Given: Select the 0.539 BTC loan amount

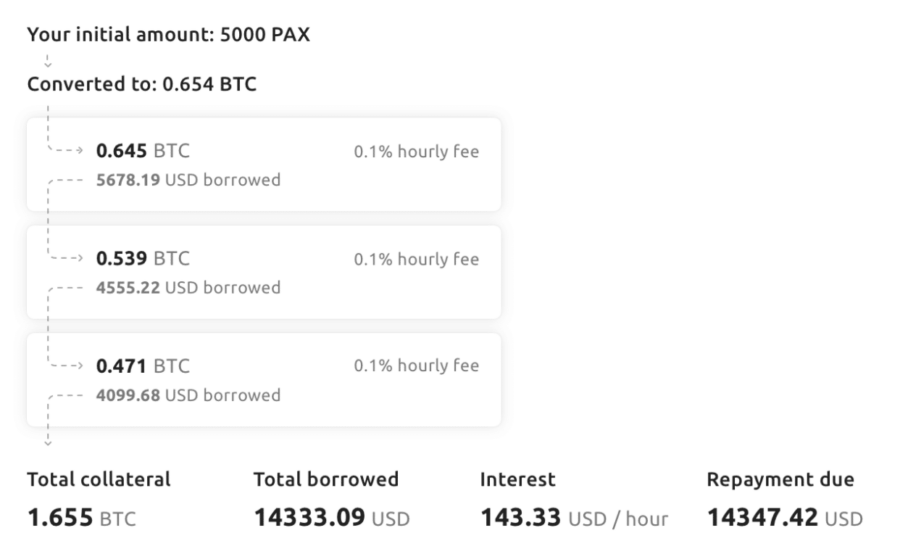Looking at the screenshot, I should point(142,260).
